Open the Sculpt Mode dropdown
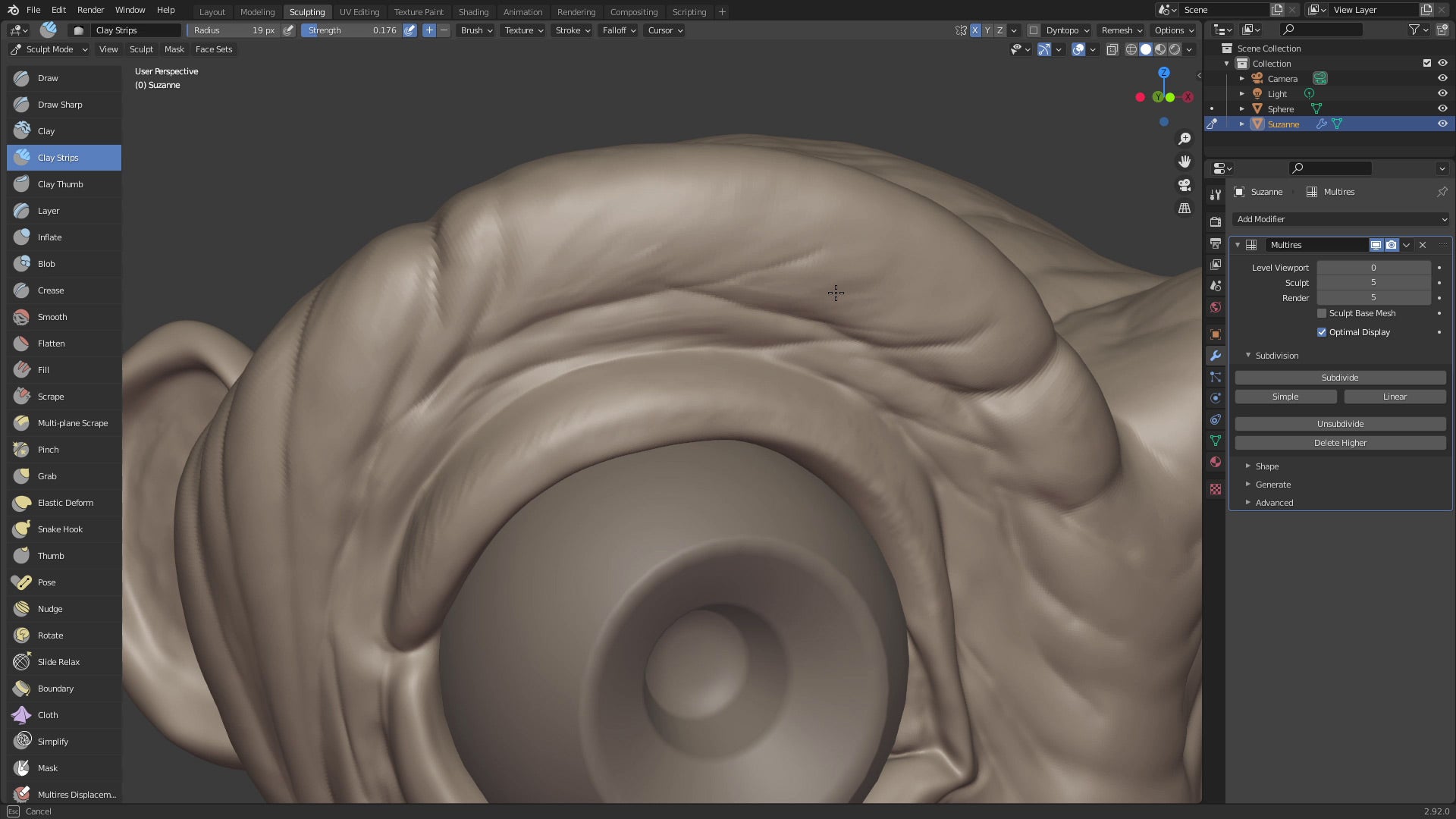Viewport: 1456px width, 819px height. pos(49,49)
